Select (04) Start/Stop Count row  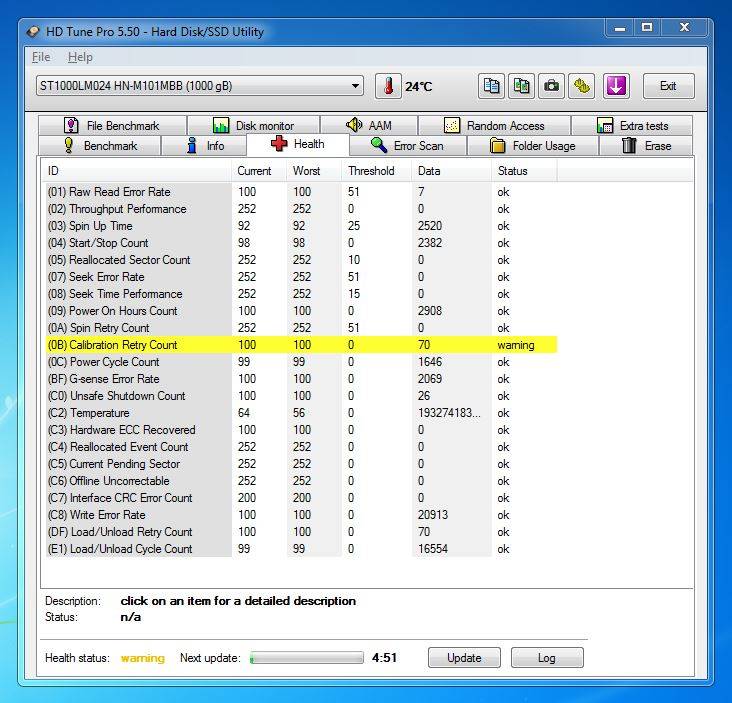[x=301, y=243]
